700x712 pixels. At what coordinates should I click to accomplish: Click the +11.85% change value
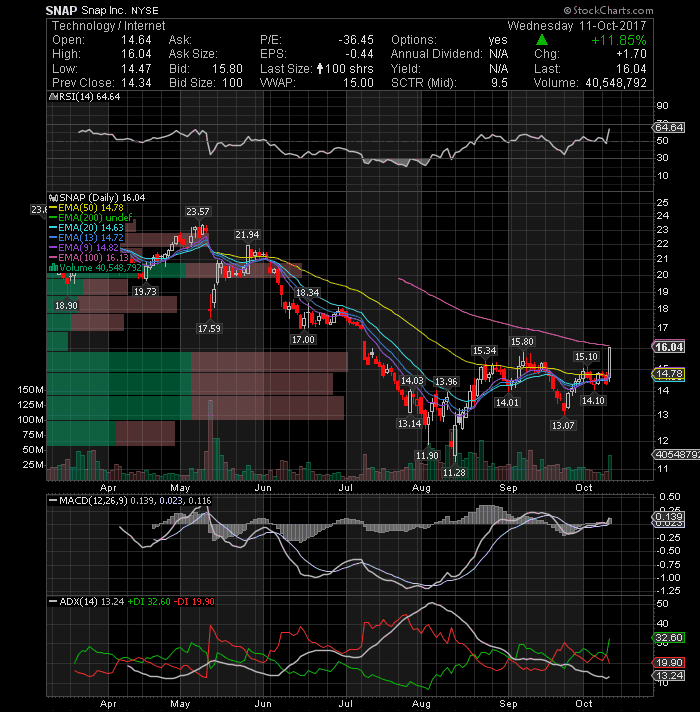619,40
